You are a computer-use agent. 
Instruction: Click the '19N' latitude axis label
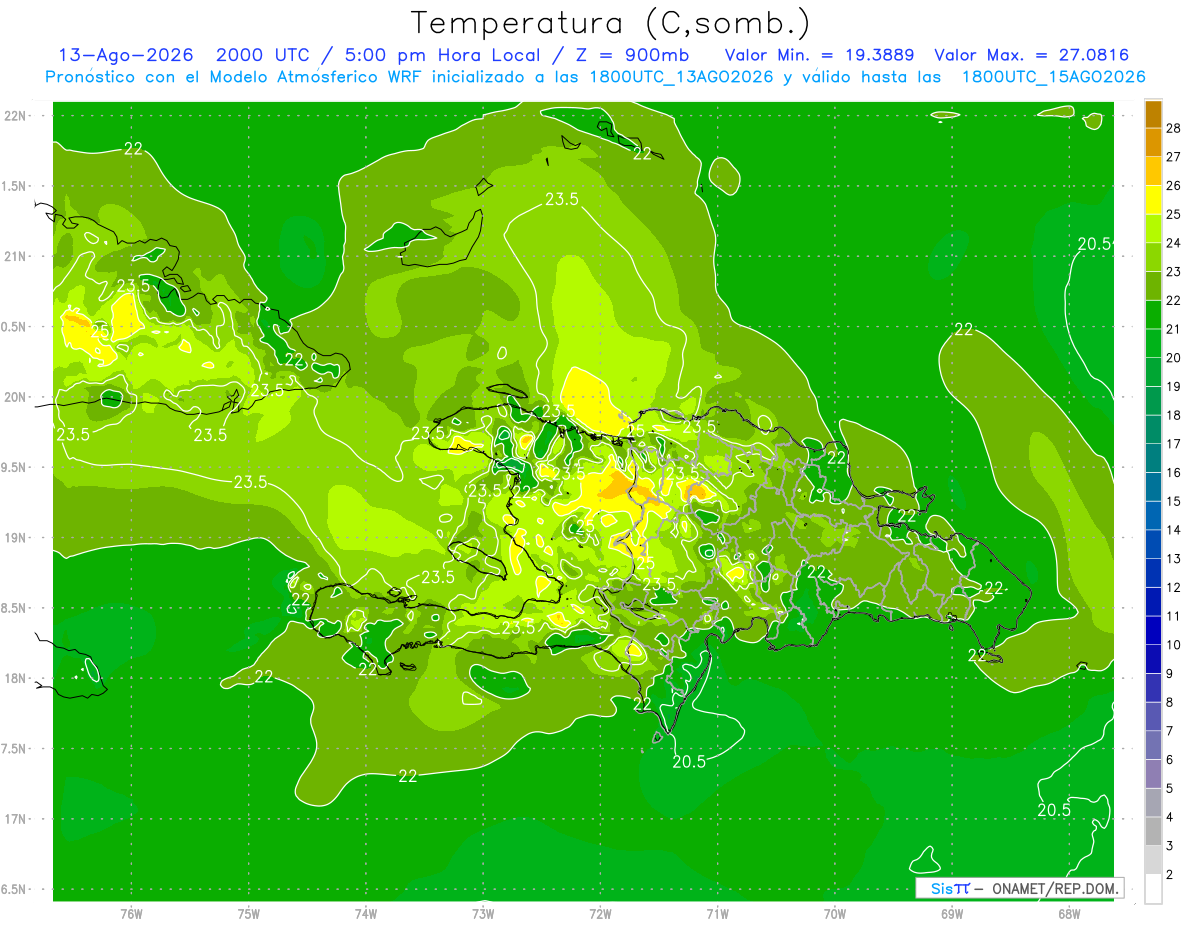15,537
